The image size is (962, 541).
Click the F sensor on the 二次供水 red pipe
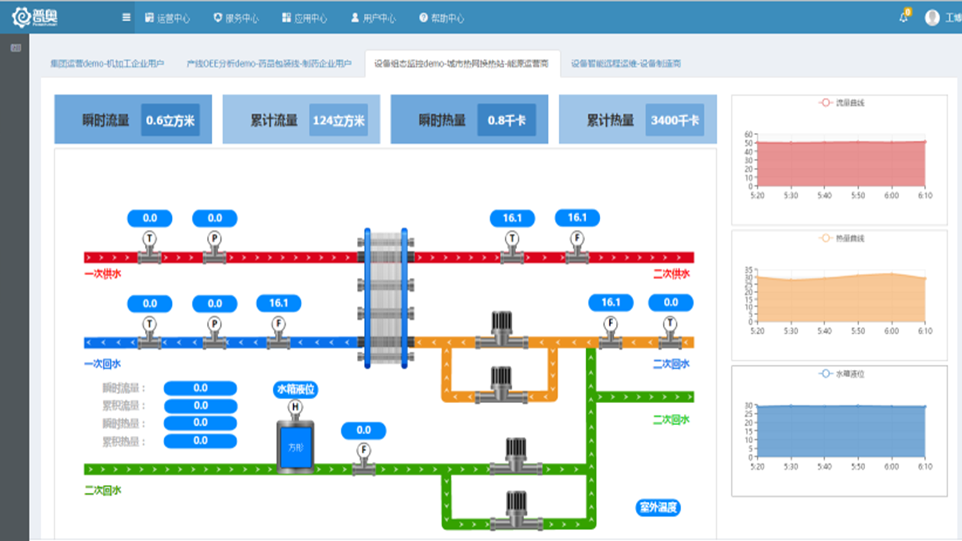pyautogui.click(x=577, y=247)
